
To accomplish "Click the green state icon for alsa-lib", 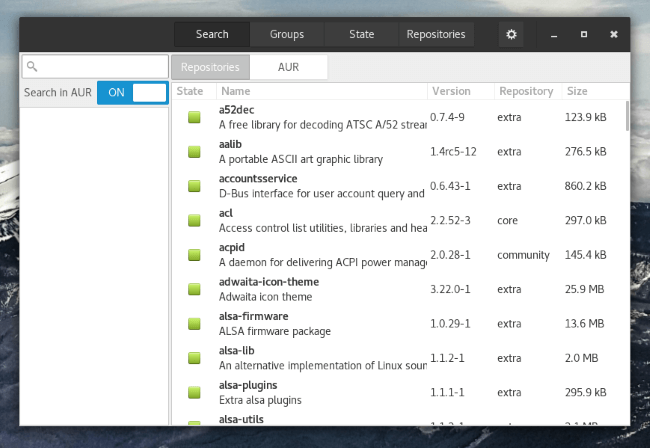I will point(194,358).
